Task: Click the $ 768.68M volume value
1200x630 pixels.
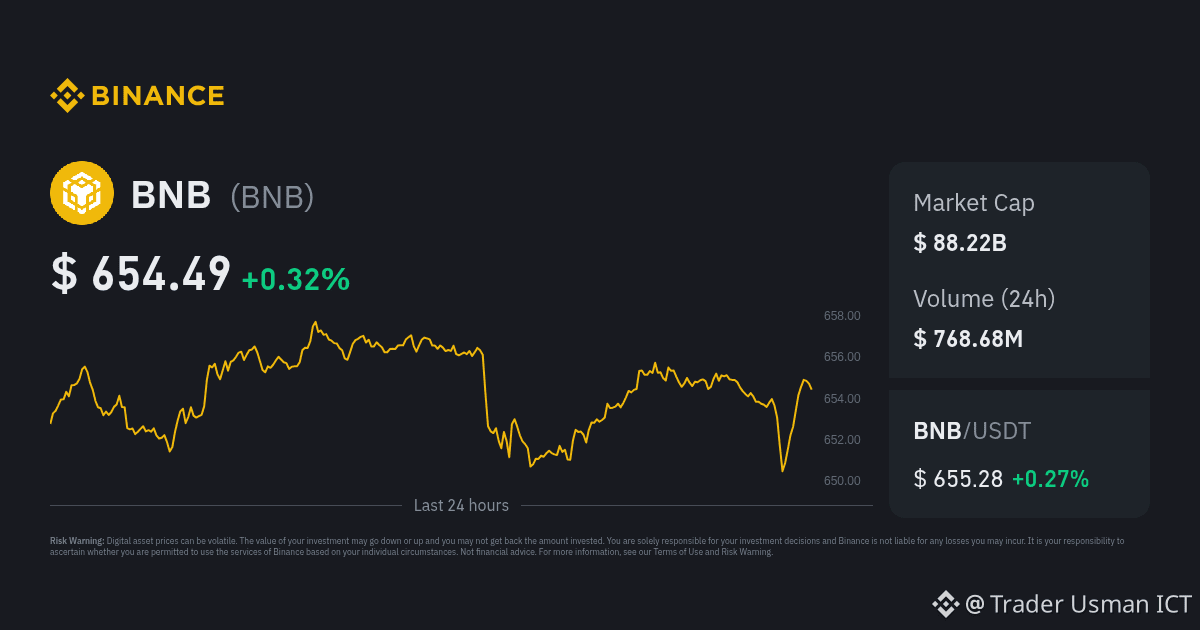Action: (968, 338)
